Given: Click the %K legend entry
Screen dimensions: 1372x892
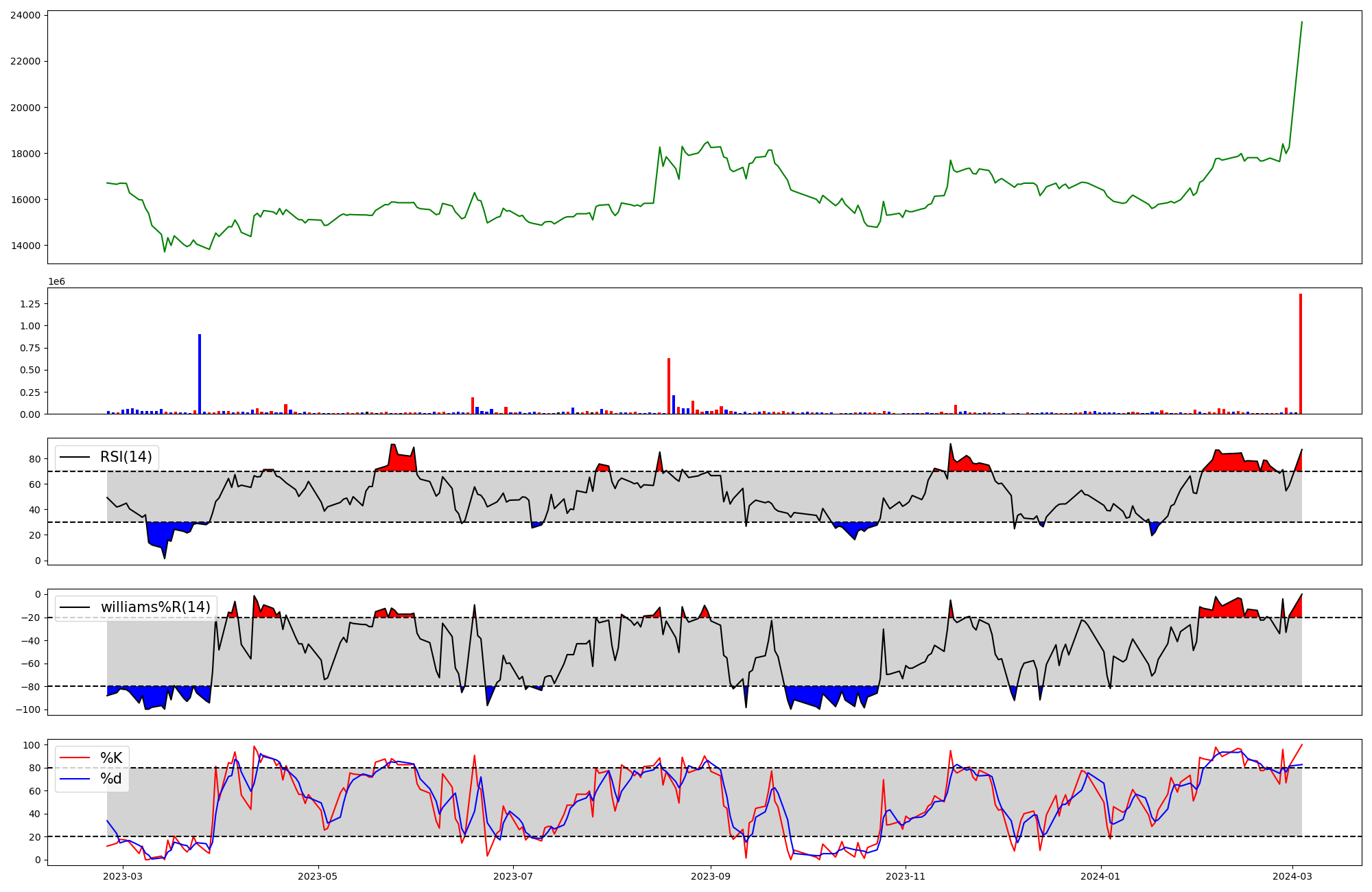Looking at the screenshot, I should point(111,758).
